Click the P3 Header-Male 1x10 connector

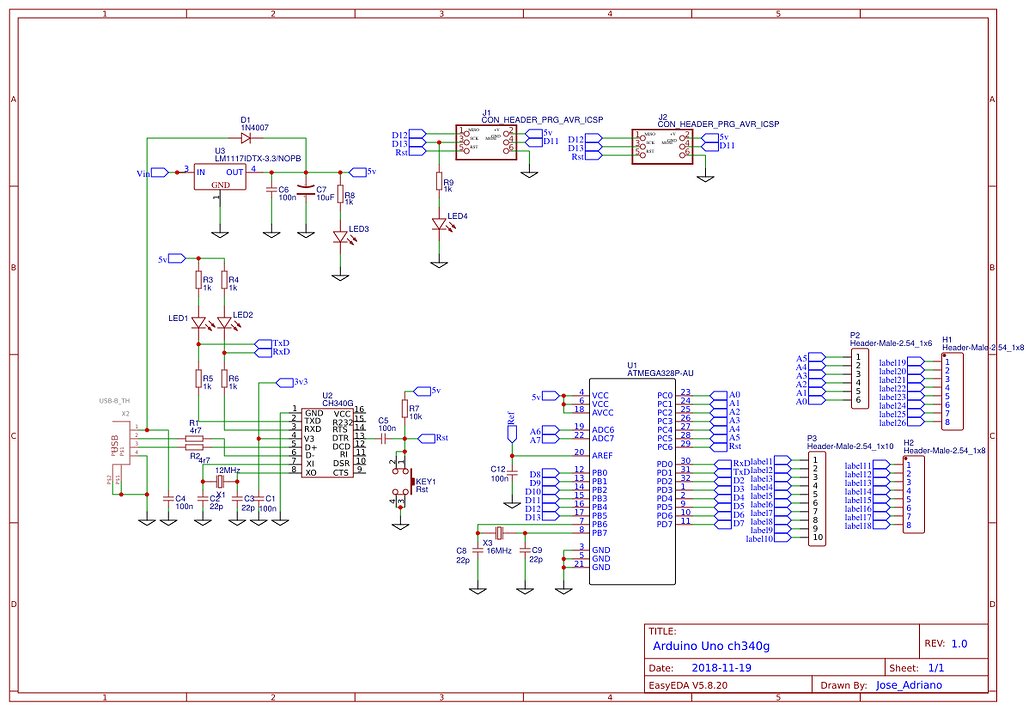pyautogui.click(x=817, y=500)
